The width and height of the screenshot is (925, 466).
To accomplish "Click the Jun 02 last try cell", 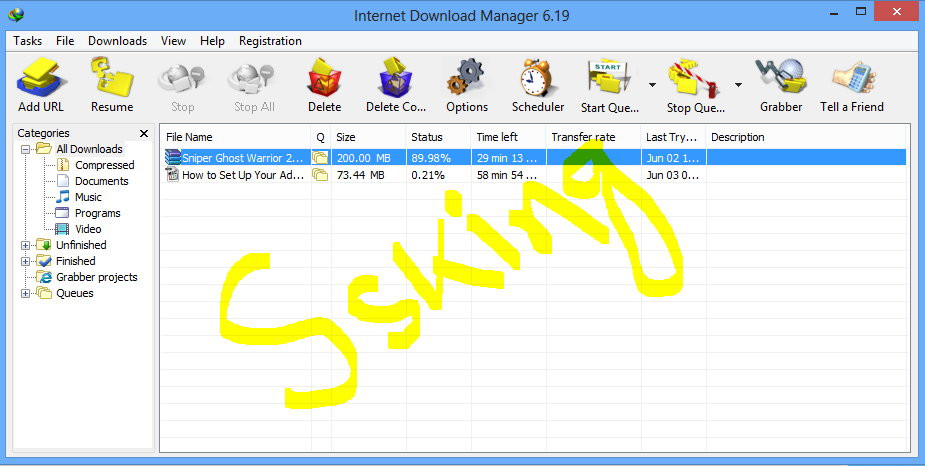I will [672, 157].
